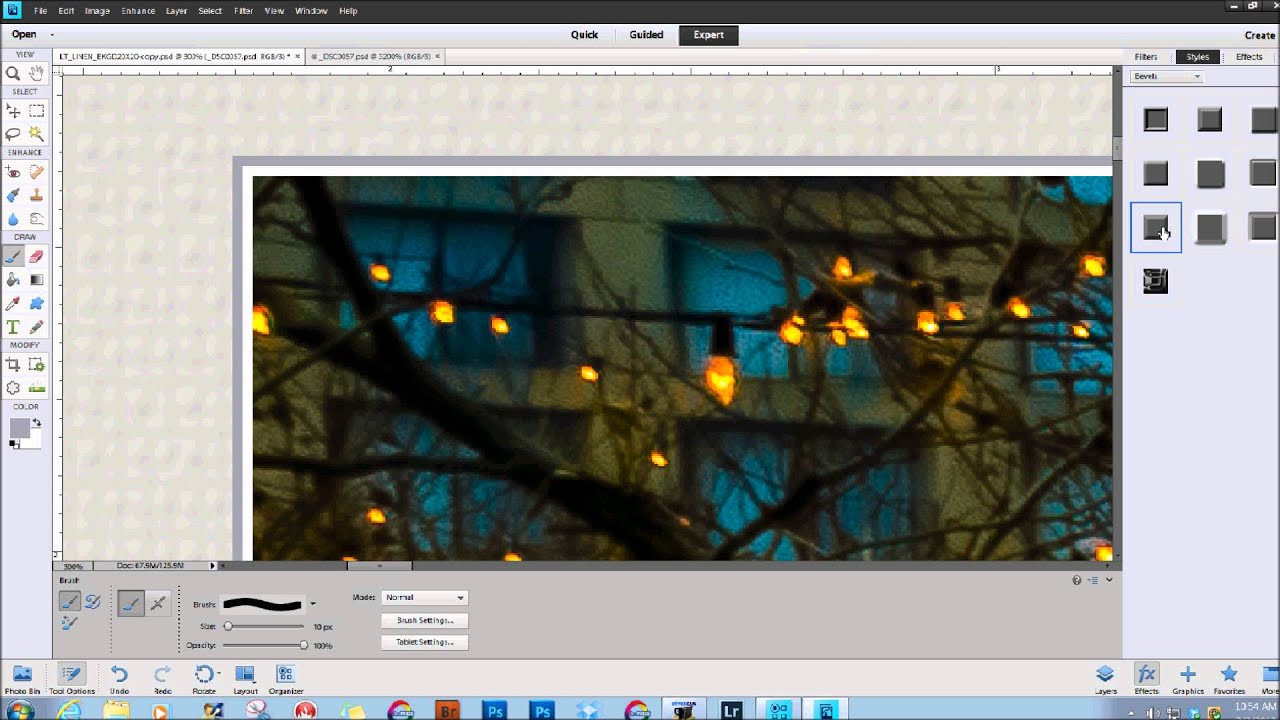The width and height of the screenshot is (1280, 720).
Task: Select the Sponge tool
Action: [x=36, y=219]
